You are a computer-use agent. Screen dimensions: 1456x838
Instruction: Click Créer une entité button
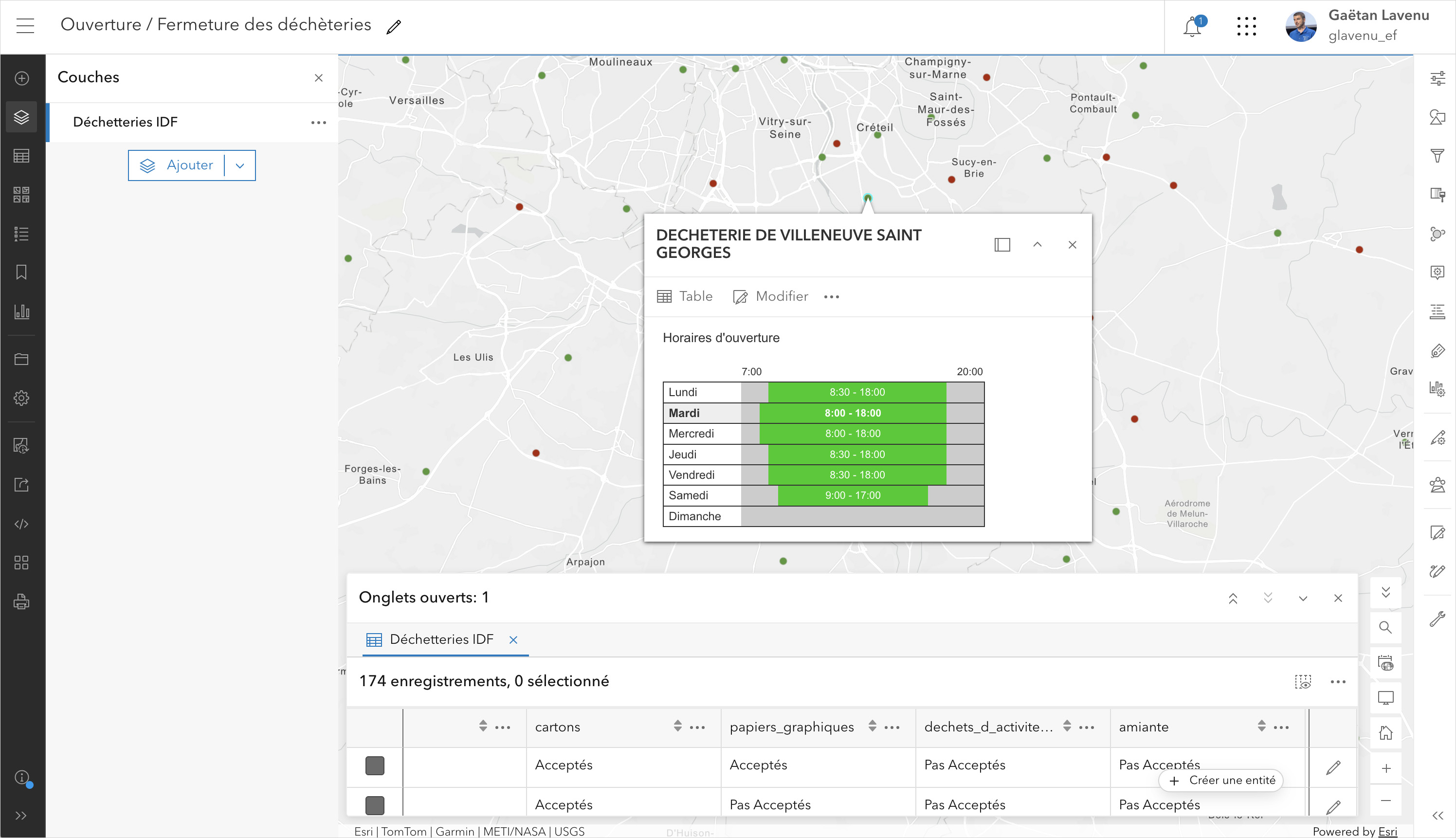click(x=1222, y=781)
